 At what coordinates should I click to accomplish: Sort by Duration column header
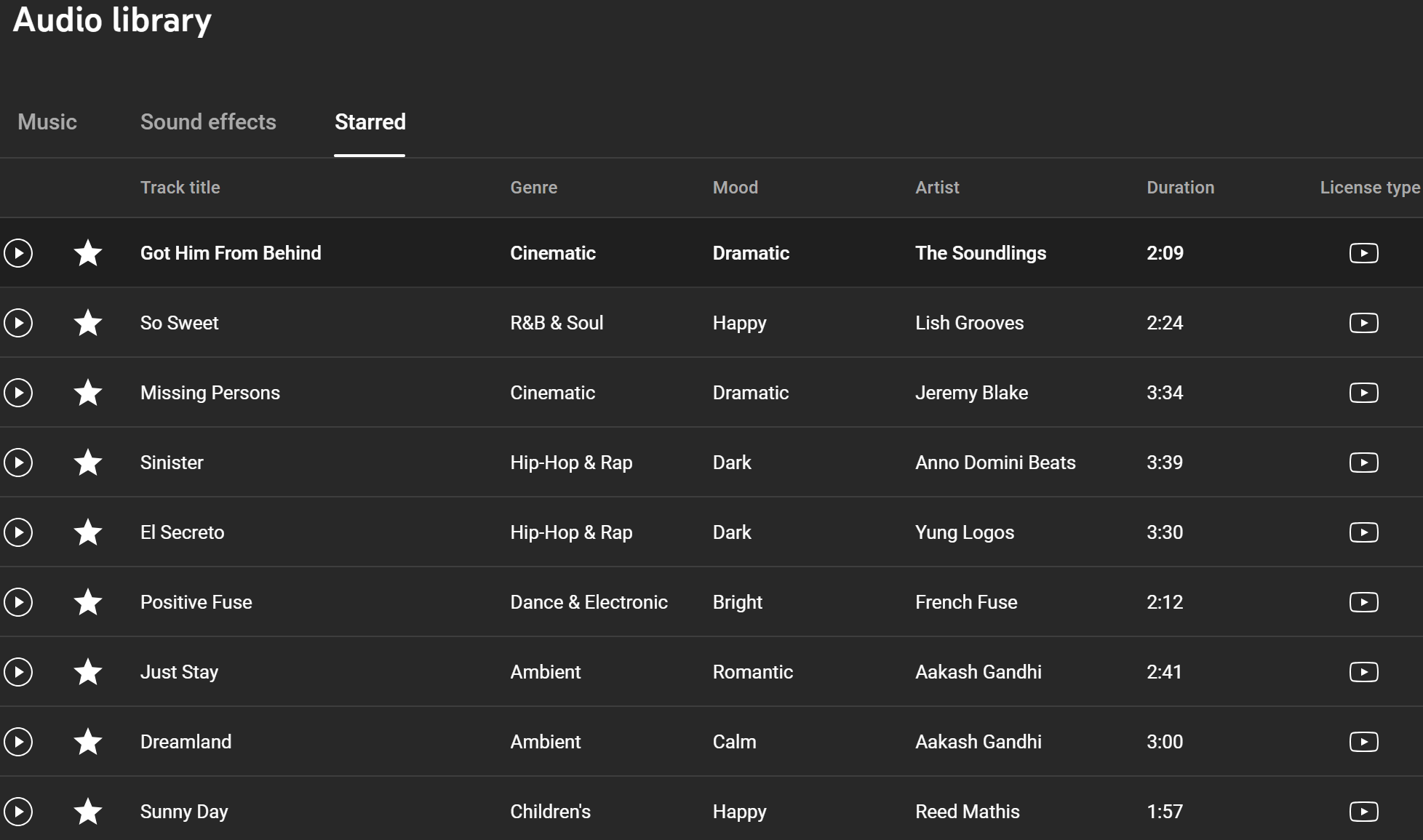(x=1180, y=188)
